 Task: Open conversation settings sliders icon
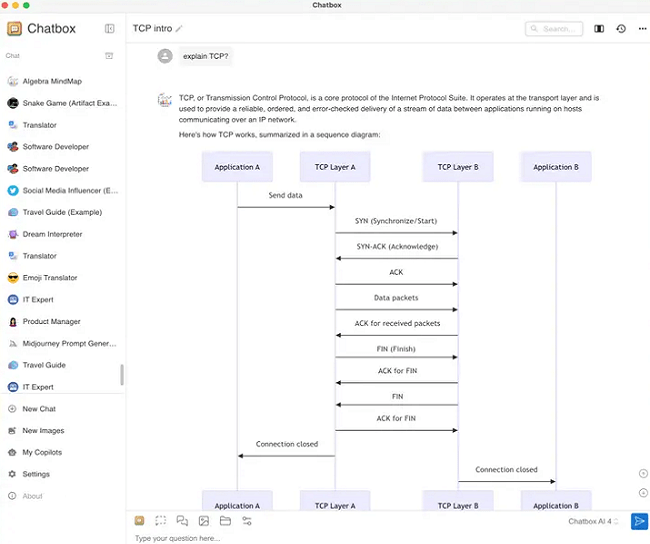247,521
